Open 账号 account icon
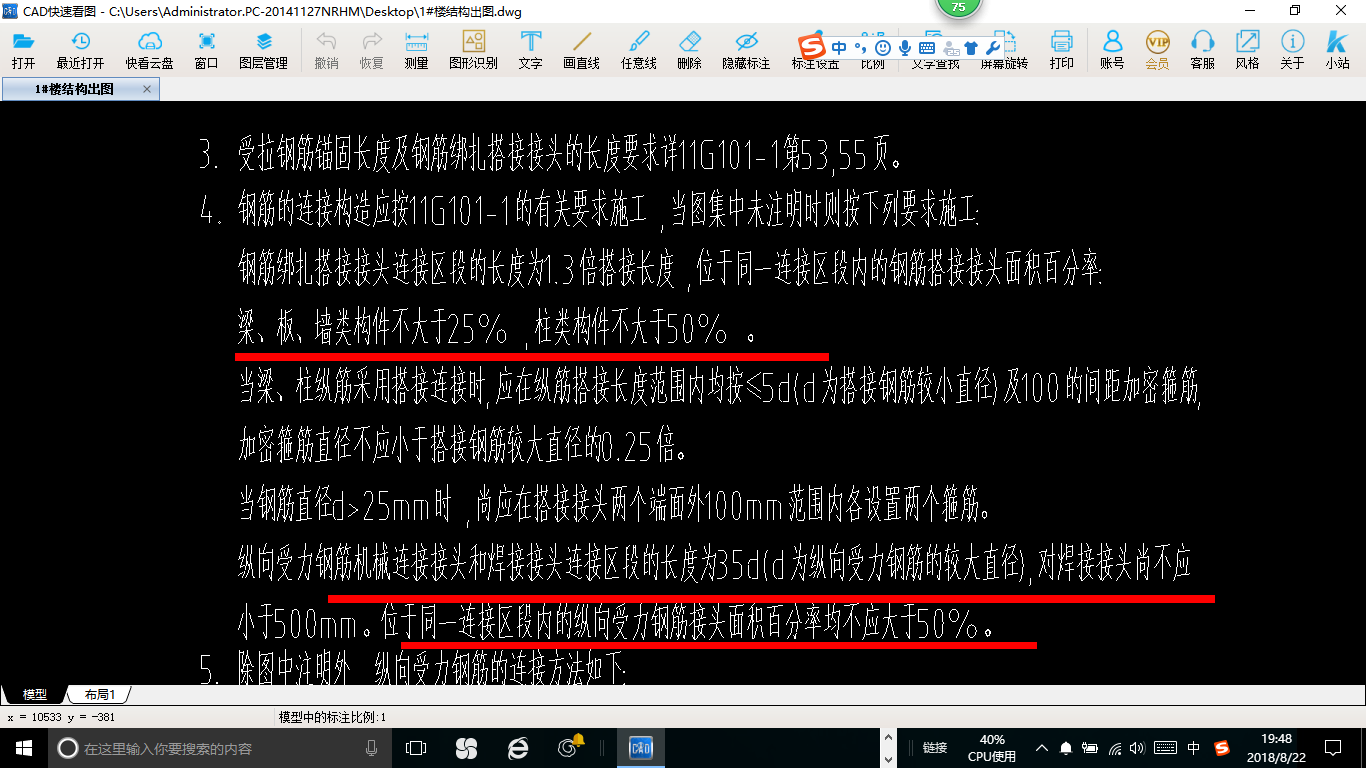 [x=1112, y=50]
